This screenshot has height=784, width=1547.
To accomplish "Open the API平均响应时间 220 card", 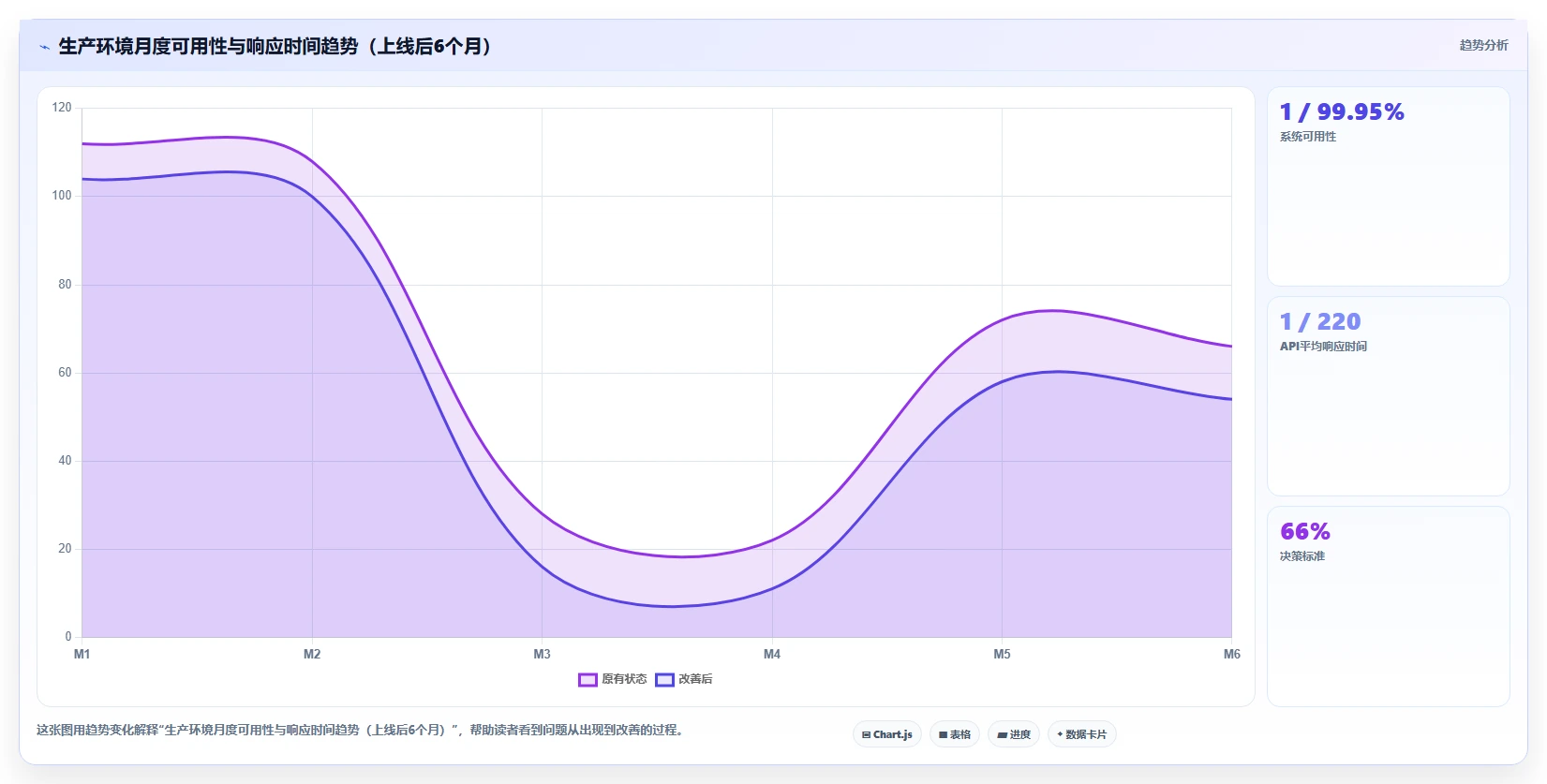I will 1389,396.
